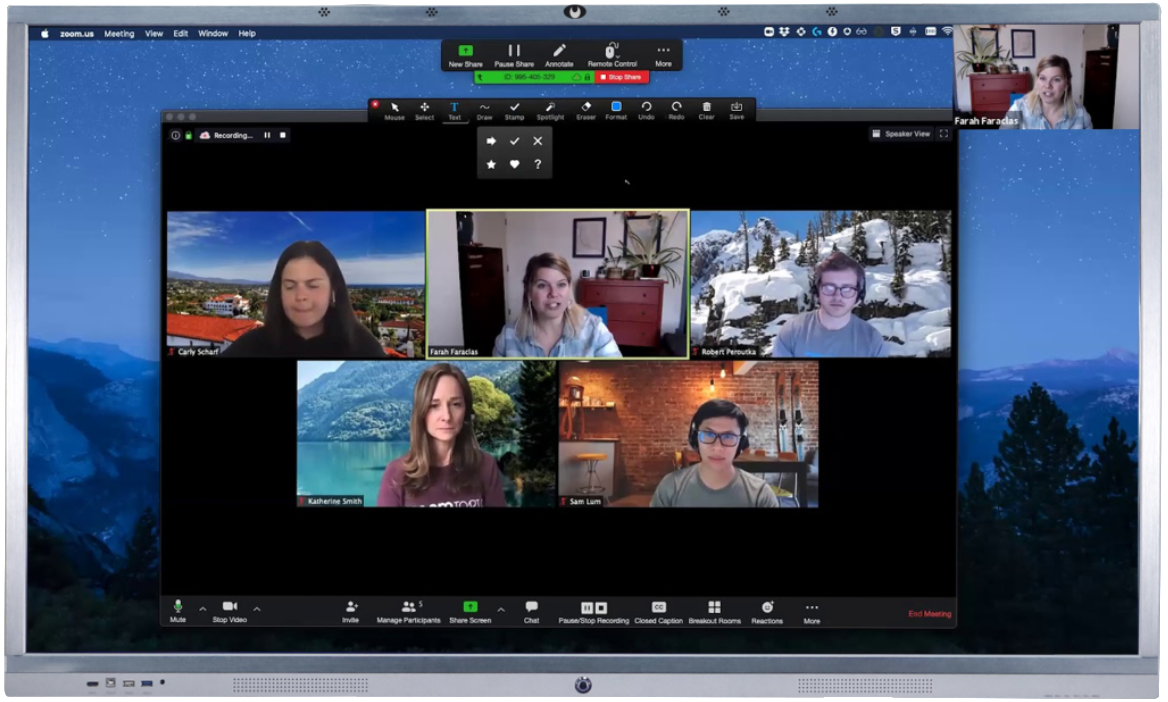The width and height of the screenshot is (1168, 702).
Task: Choose the heart stamp
Action: pyautogui.click(x=514, y=164)
